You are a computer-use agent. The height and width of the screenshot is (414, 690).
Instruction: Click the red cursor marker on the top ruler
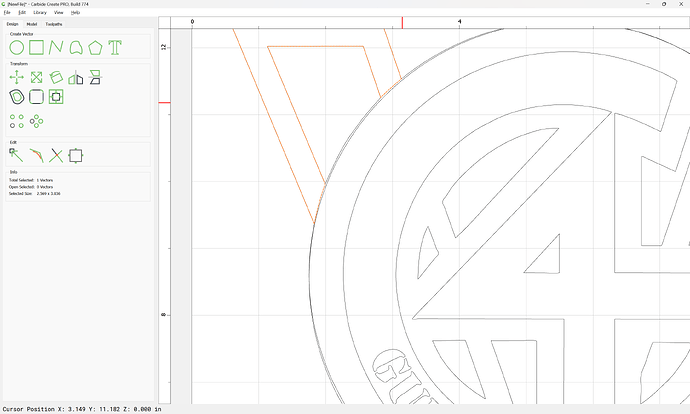coord(402,23)
